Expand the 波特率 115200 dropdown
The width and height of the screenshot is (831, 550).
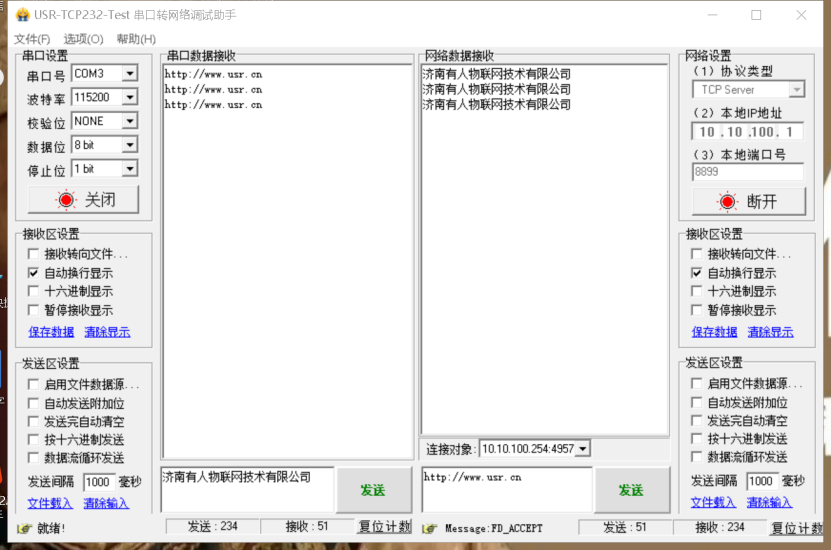[x=129, y=98]
